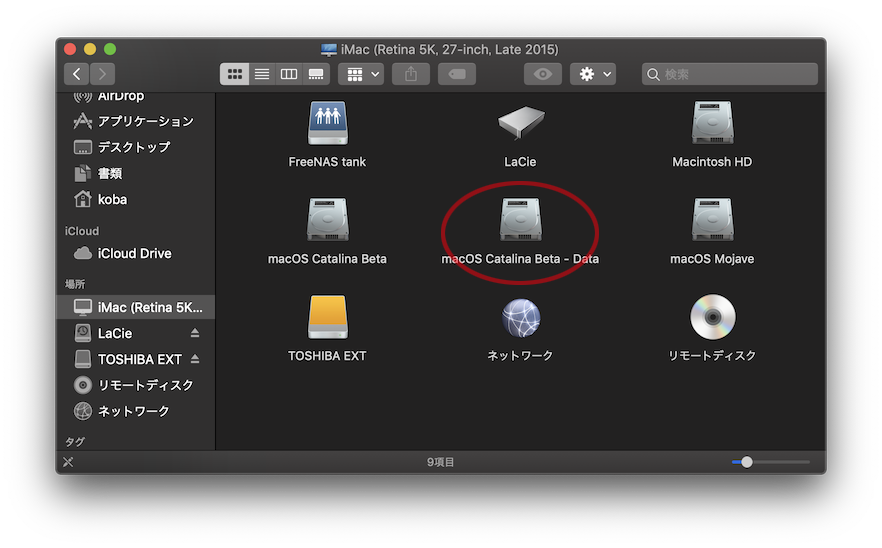Open the gear Action menu dropdown
This screenshot has height=548, width=882.
pos(593,74)
